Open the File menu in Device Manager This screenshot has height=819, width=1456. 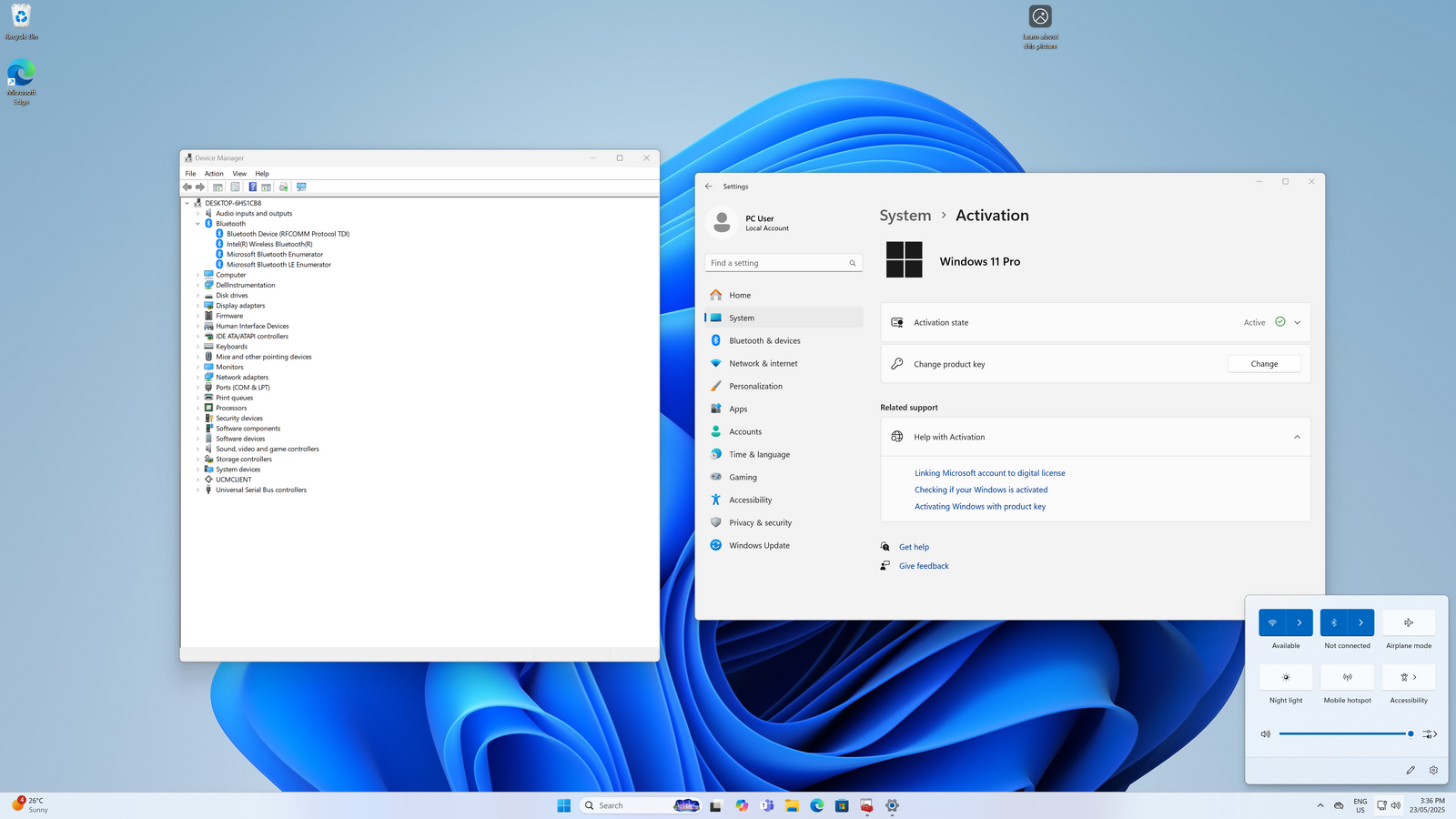coord(190,174)
